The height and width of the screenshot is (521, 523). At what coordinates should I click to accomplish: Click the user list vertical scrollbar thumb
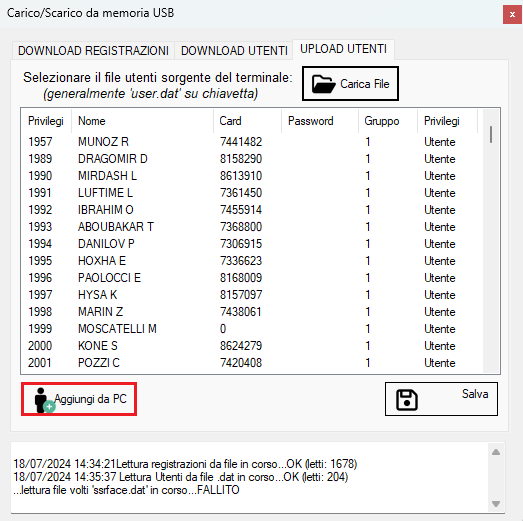click(x=491, y=134)
